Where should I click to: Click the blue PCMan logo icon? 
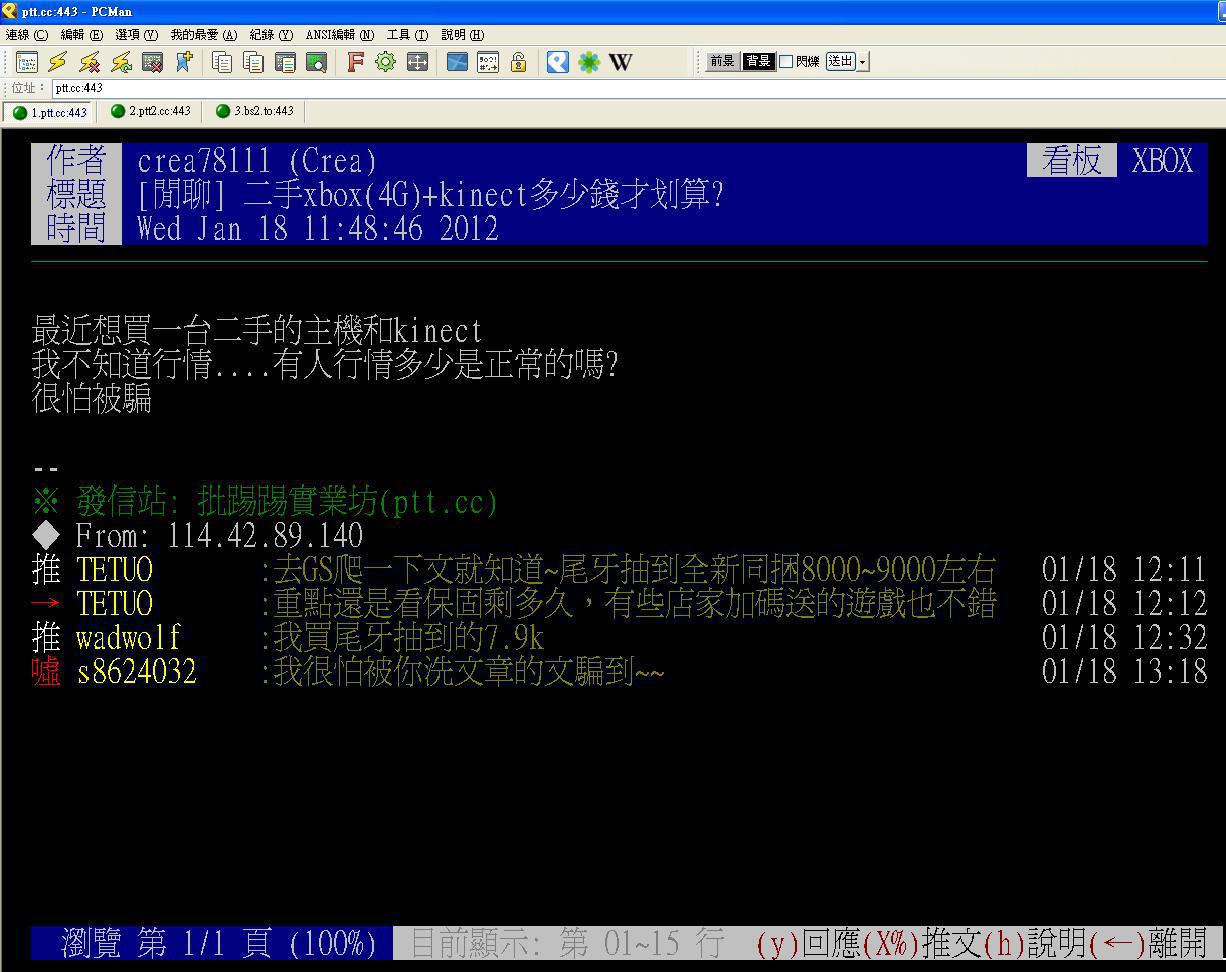pyautogui.click(x=558, y=62)
